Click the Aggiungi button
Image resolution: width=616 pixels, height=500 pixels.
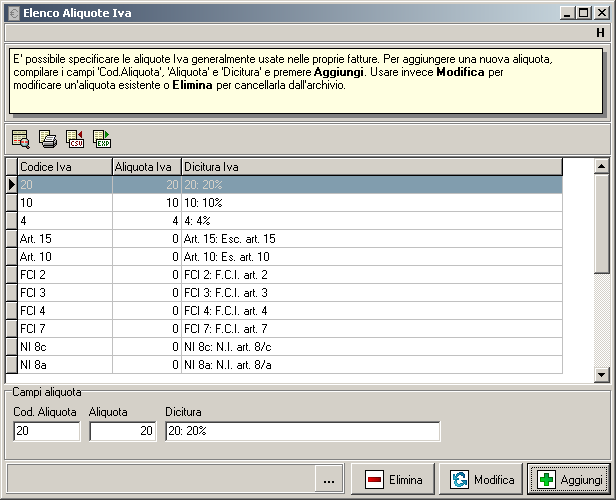click(569, 479)
